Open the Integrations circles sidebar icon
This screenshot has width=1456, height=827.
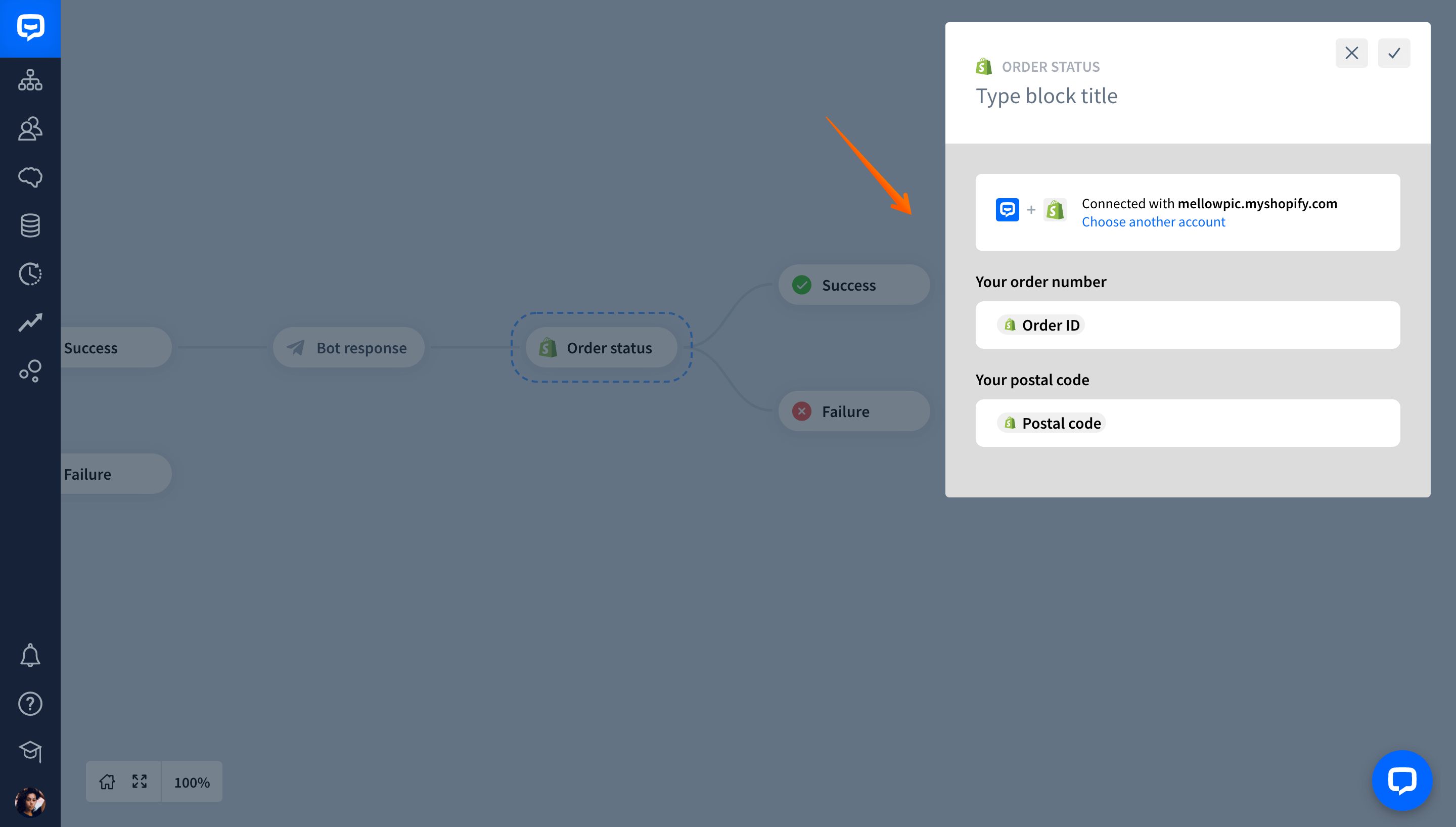(x=30, y=371)
